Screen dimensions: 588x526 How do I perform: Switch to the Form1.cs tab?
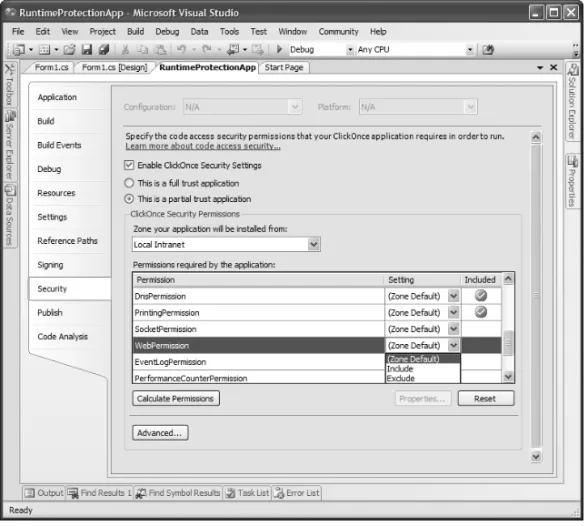pyautogui.click(x=51, y=67)
